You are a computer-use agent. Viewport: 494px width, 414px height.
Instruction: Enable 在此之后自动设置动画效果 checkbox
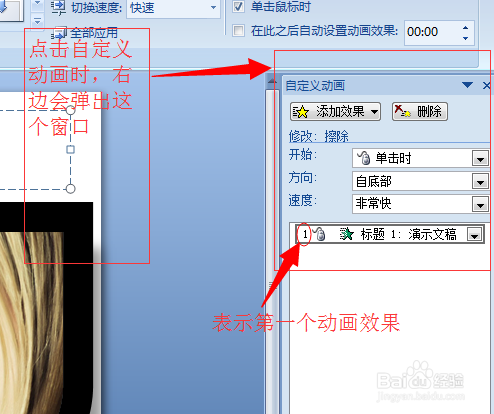[x=238, y=30]
